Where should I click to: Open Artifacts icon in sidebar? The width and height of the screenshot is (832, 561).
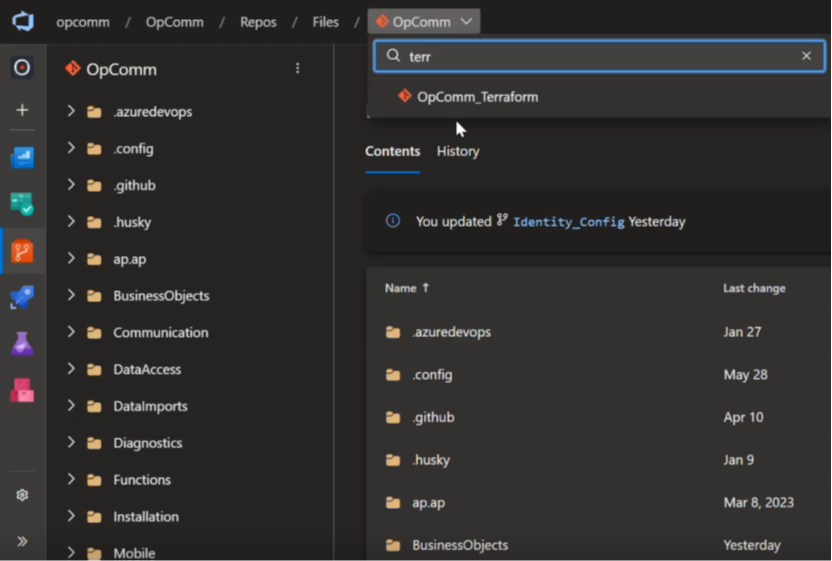22,390
